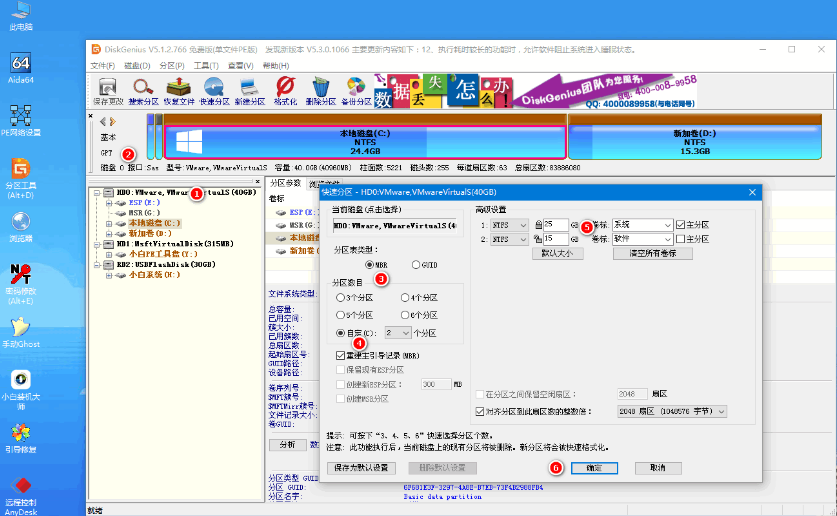837x516 pixels.
Task: Open the custom partition count dropdown
Action: click(404, 332)
